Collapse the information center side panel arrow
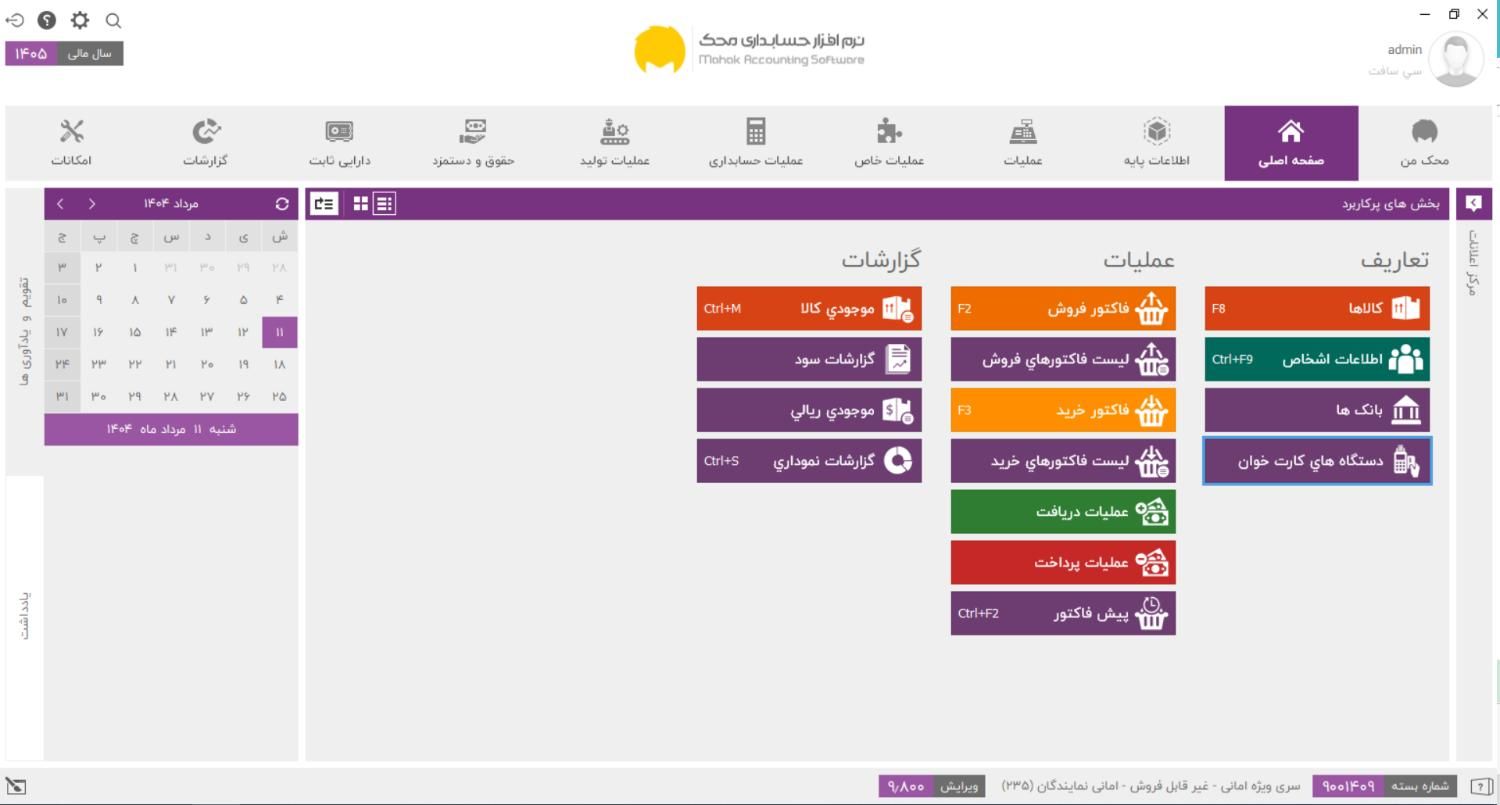1500x805 pixels. tap(1473, 204)
